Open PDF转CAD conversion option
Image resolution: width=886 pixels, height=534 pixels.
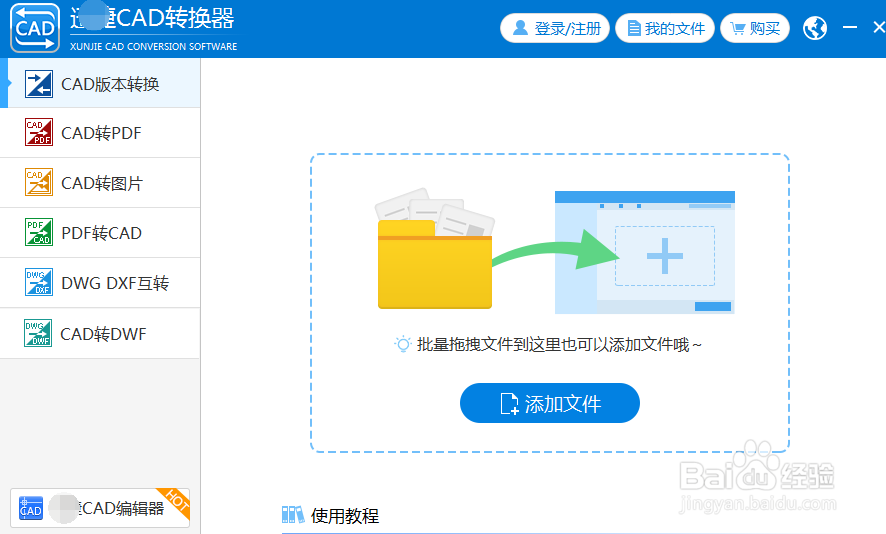[100, 233]
